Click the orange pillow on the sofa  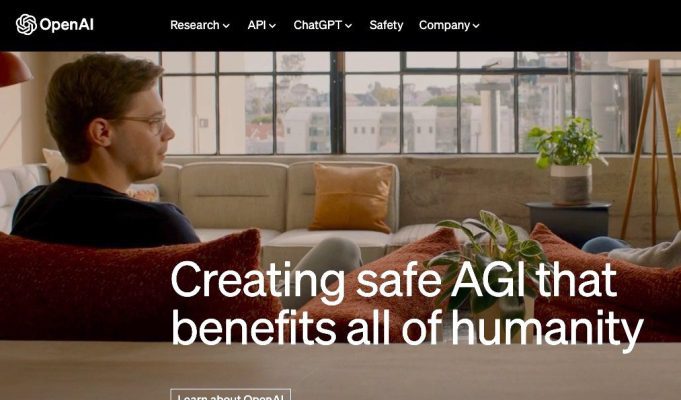(351, 198)
